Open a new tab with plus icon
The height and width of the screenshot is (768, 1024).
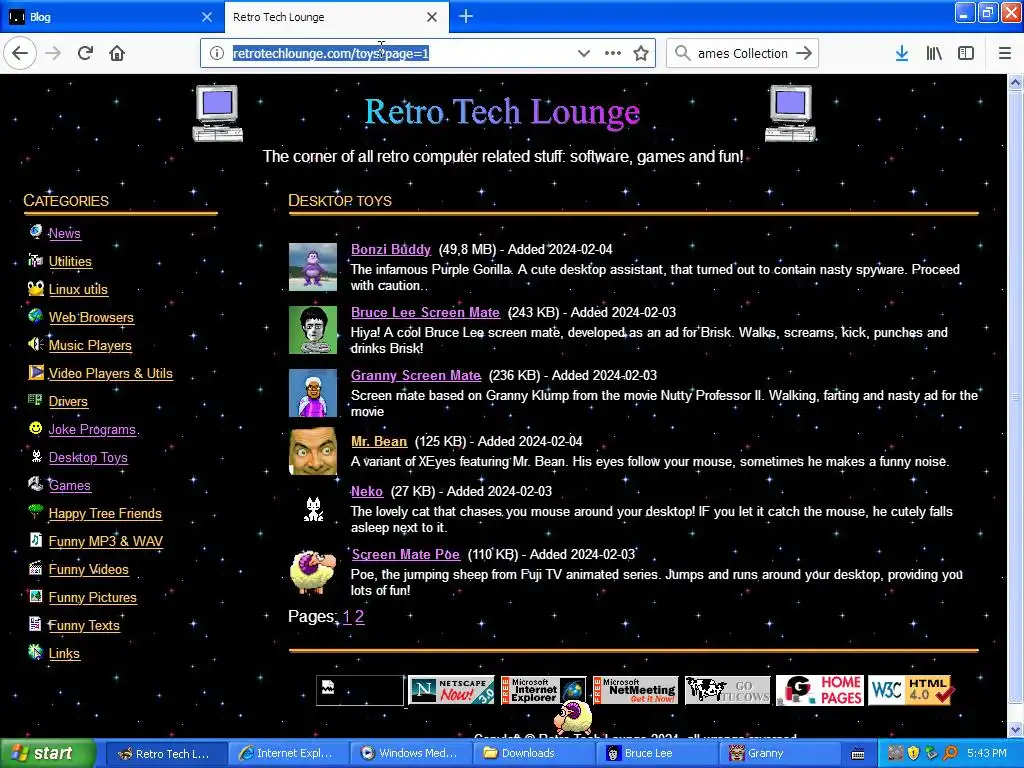tap(466, 16)
